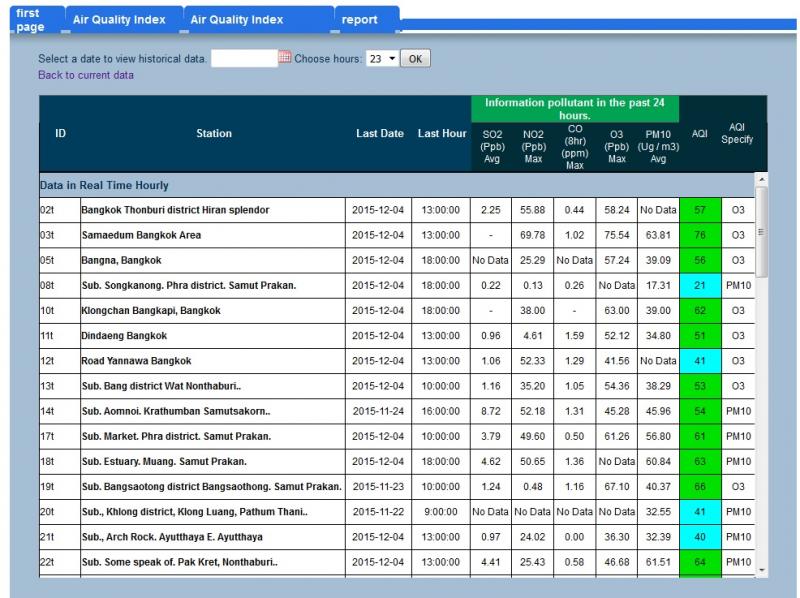Select the Dindaeng Bangkok station row
800x598 pixels.
coord(397,336)
